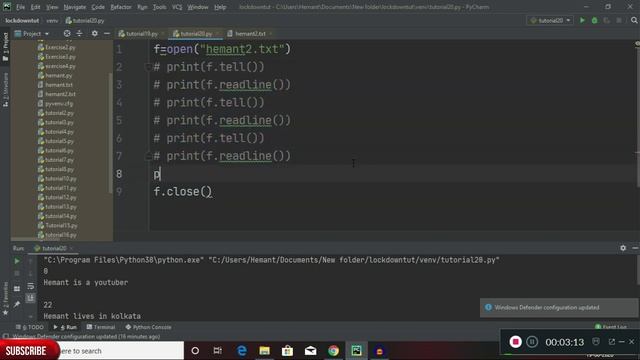This screenshot has height=360, width=640.
Task: Open the Refactor menu
Action: pyautogui.click(x=121, y=7)
